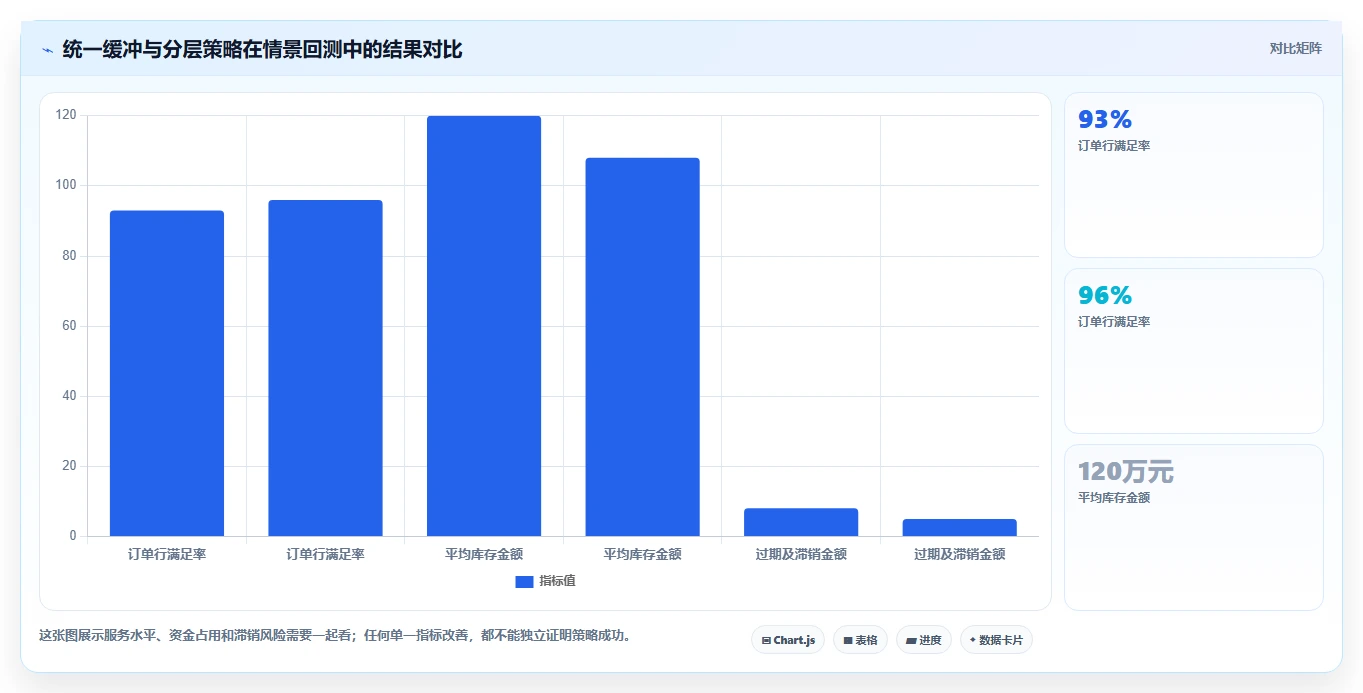
Task: Click the 统一缓冲与分层策略 panel title
Action: pos(262,49)
